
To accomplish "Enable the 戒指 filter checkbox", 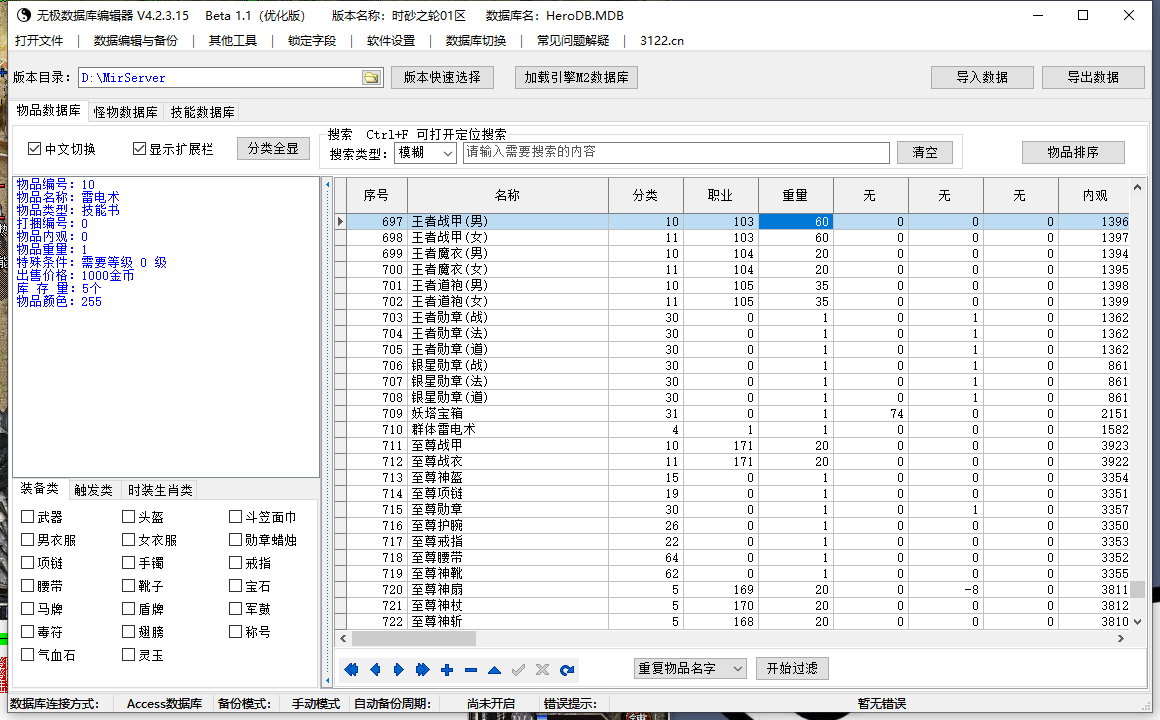I will pos(236,562).
